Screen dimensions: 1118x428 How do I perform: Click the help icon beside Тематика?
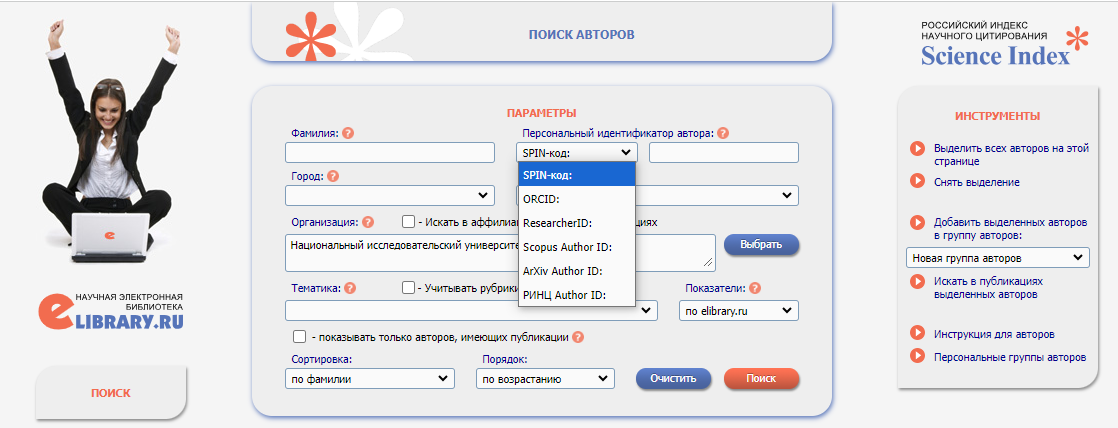[x=349, y=288]
